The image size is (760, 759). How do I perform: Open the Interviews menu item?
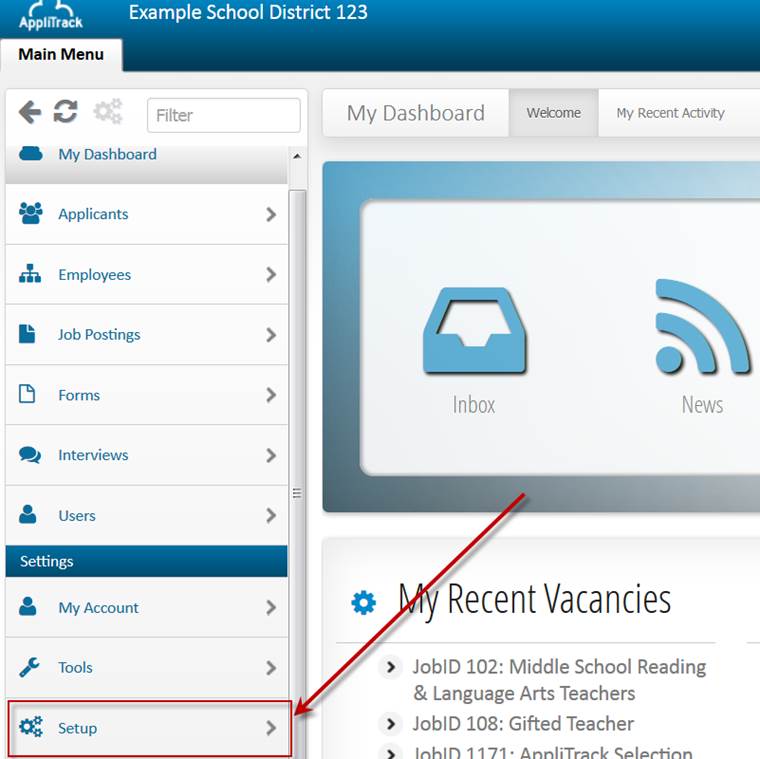(146, 455)
